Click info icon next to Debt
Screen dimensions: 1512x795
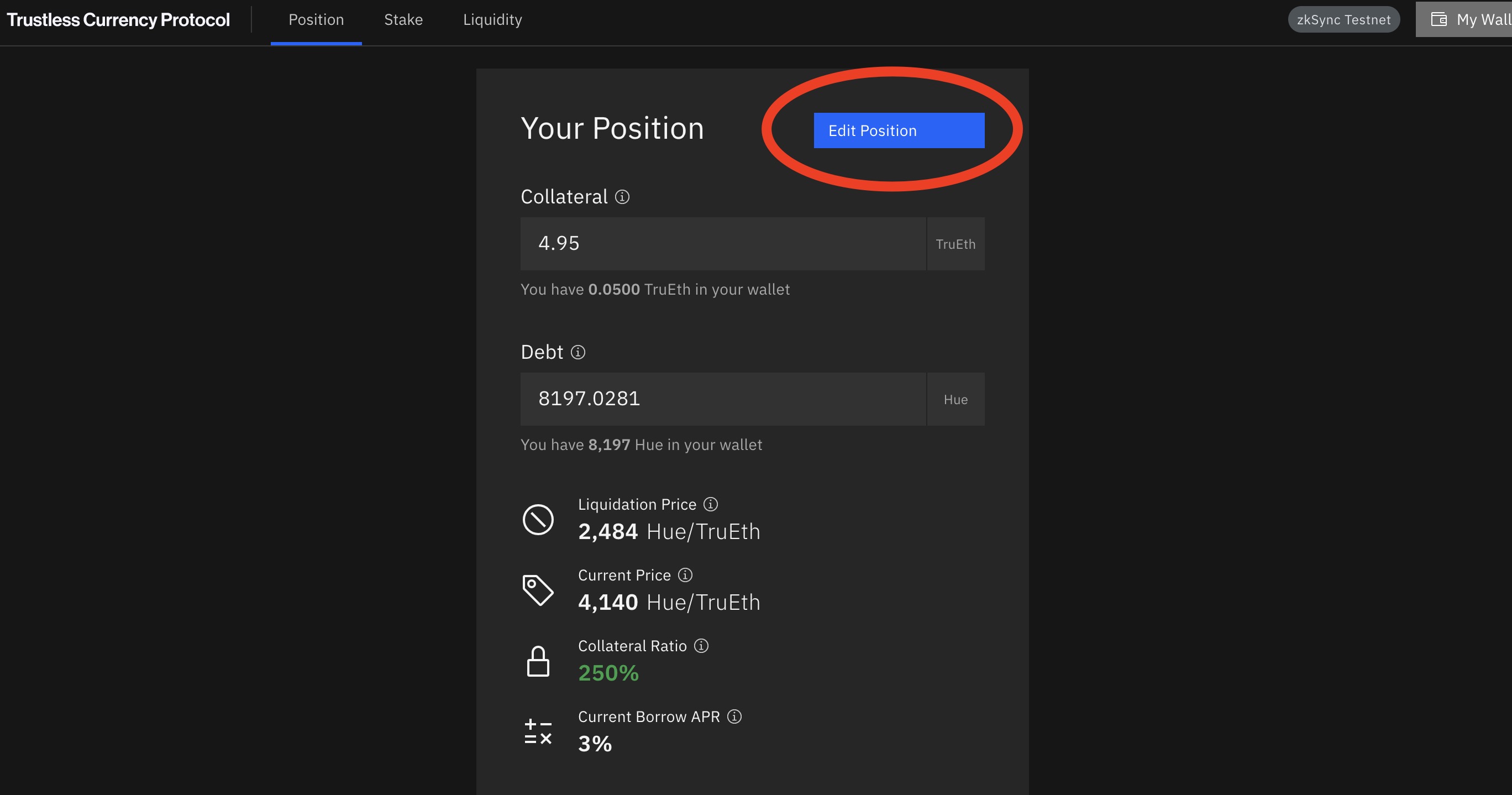click(577, 352)
